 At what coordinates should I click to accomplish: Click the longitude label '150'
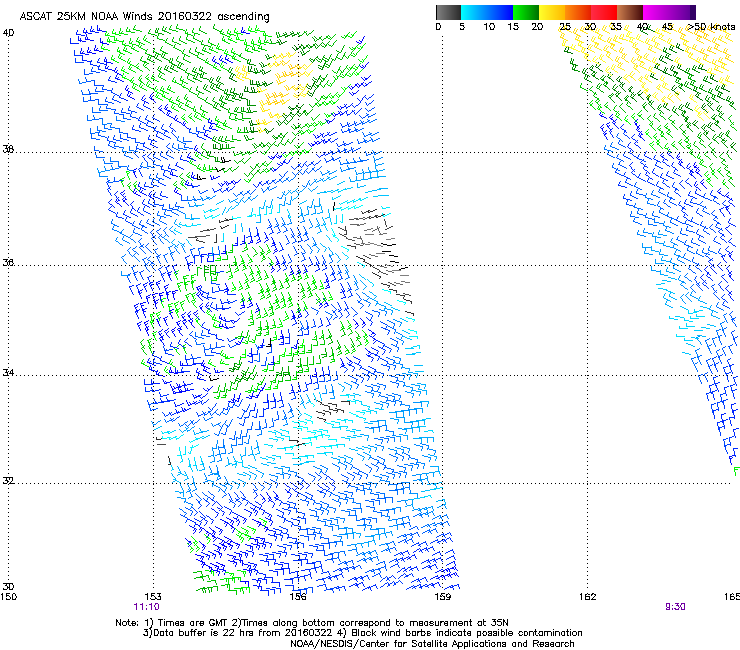point(8,597)
